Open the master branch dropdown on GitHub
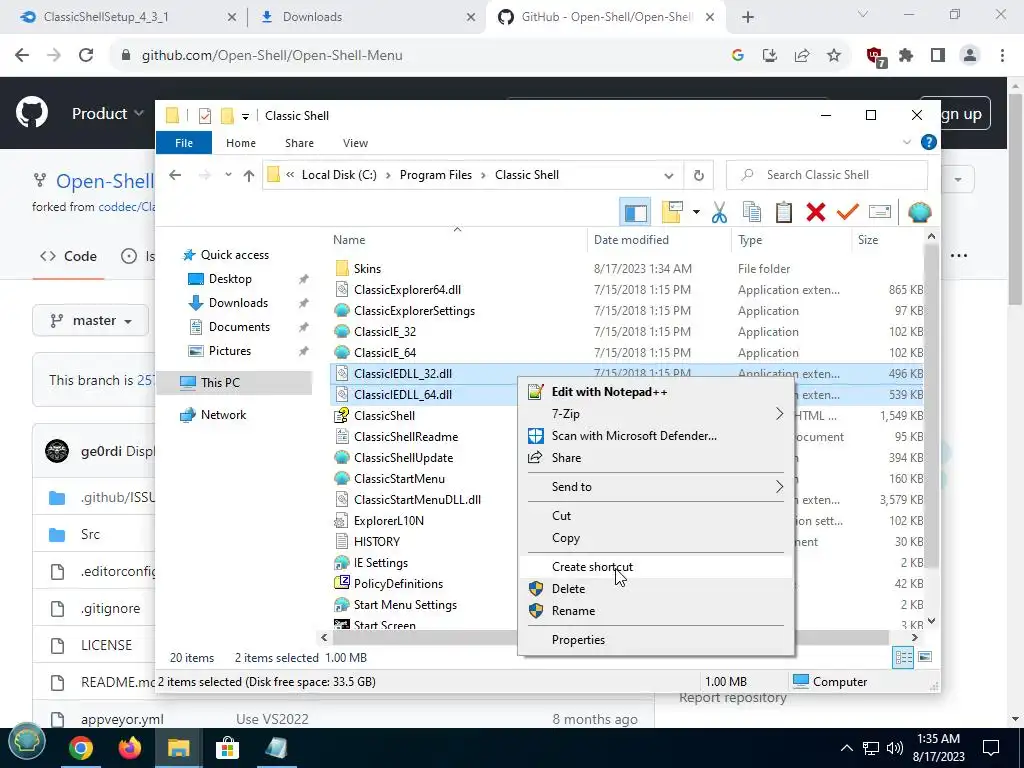Screen dimensions: 1024x768 click(x=91, y=321)
